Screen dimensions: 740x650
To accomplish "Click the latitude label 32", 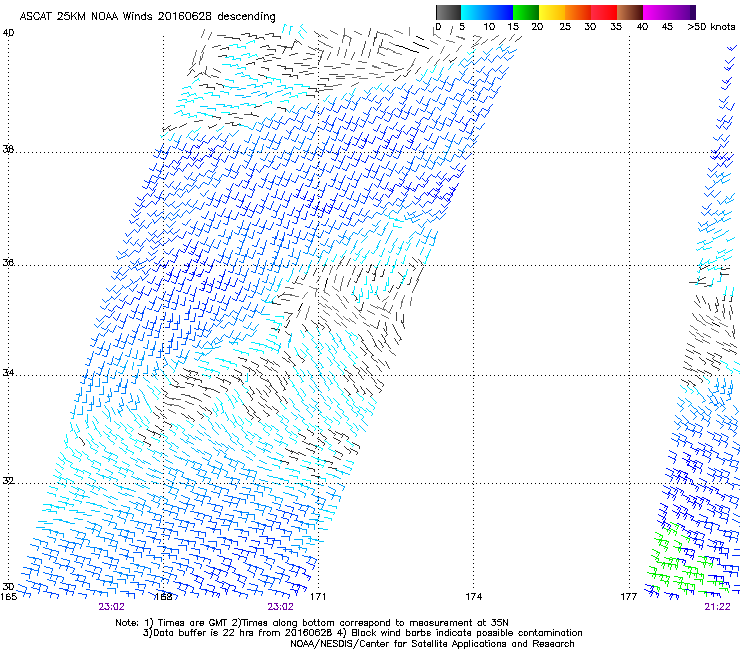I will pyautogui.click(x=8, y=481).
